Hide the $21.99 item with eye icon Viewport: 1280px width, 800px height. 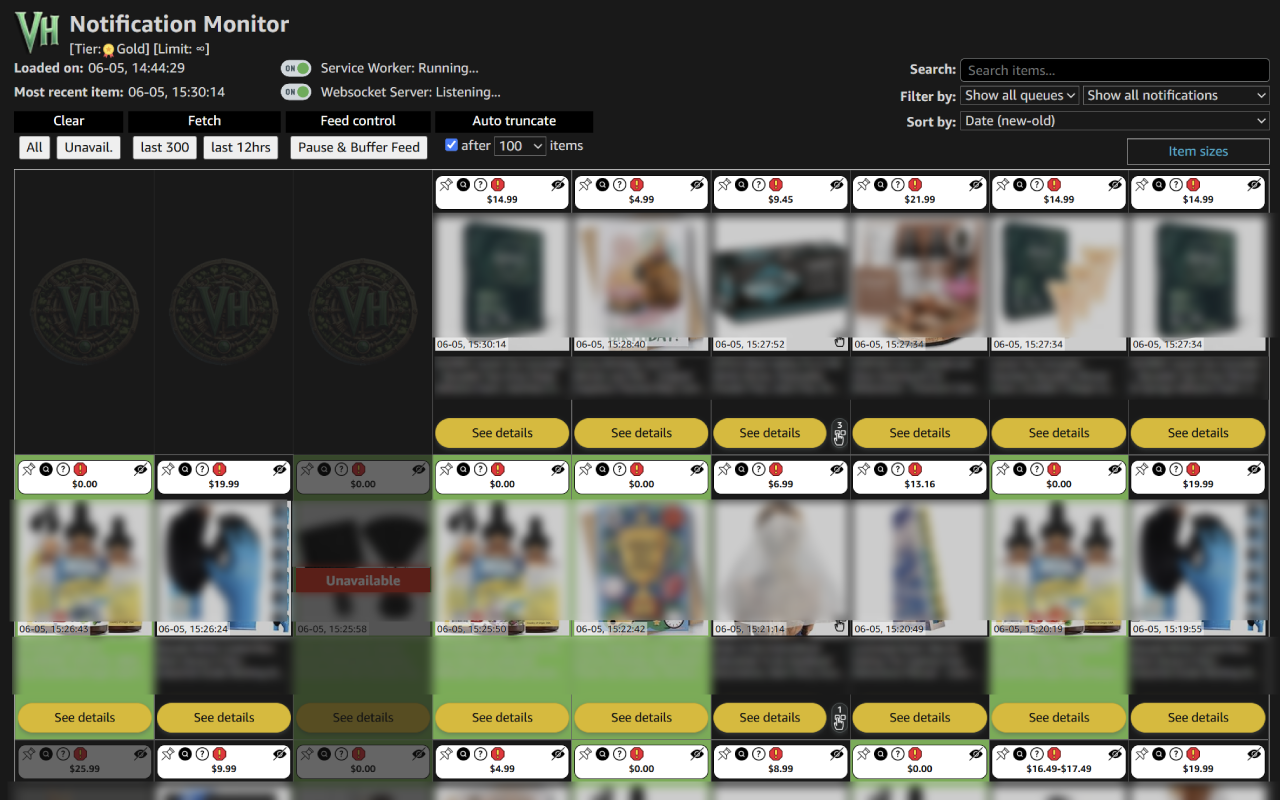point(976,185)
